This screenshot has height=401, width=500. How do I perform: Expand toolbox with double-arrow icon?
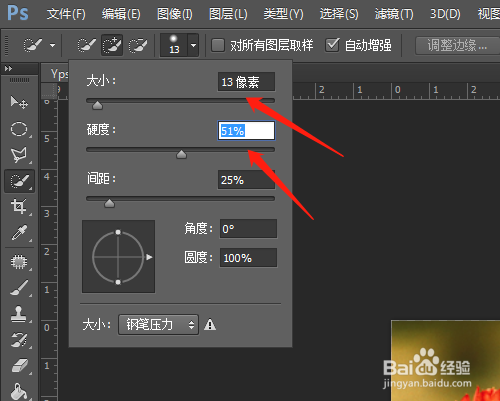click(8, 69)
